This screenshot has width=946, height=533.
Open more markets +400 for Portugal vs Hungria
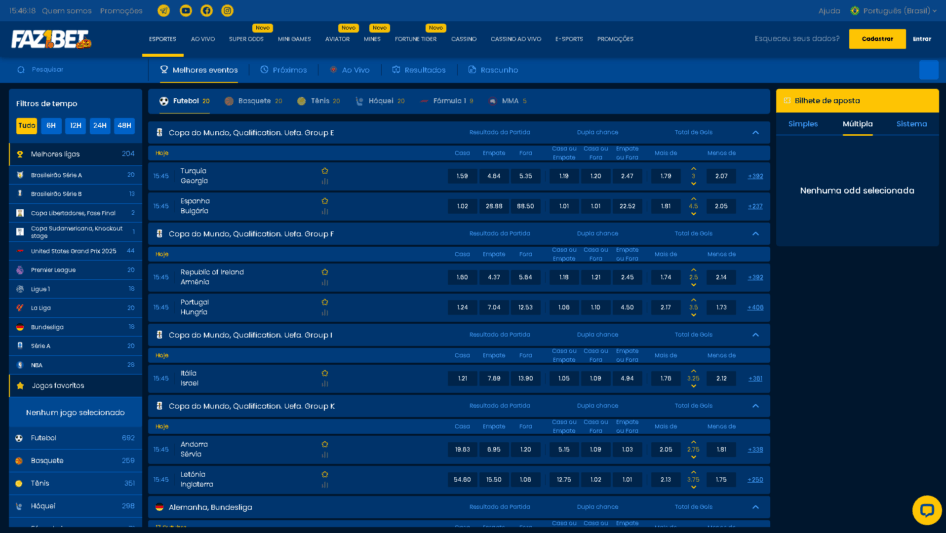(x=755, y=308)
